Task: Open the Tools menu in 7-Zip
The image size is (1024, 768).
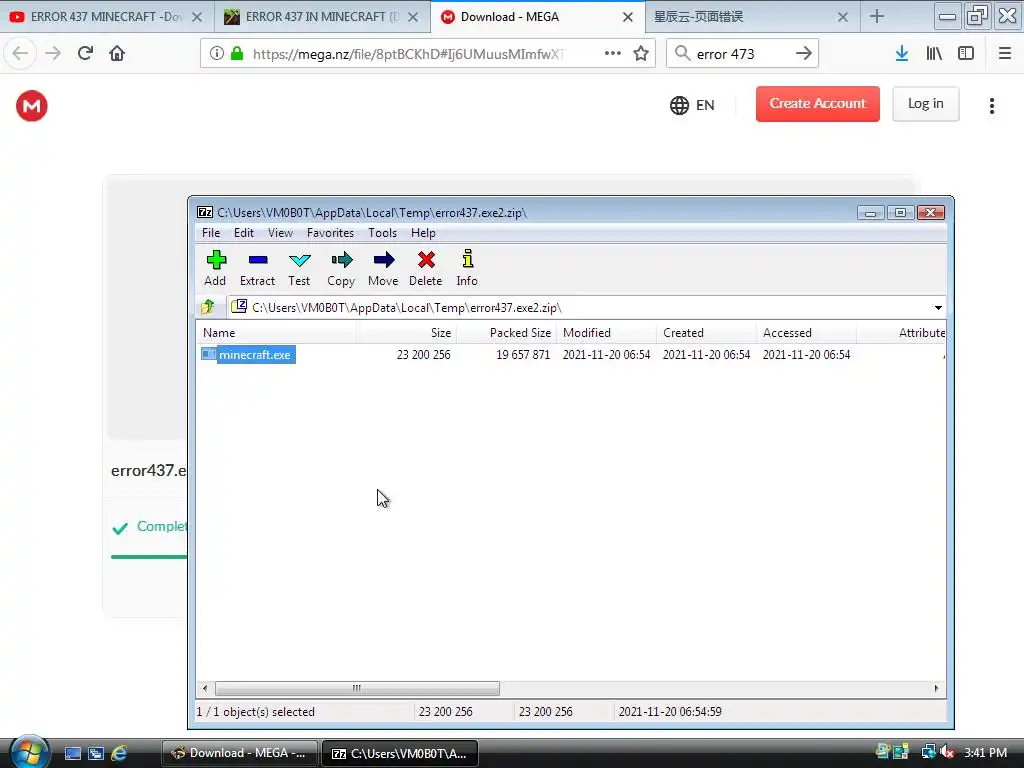Action: 382,232
